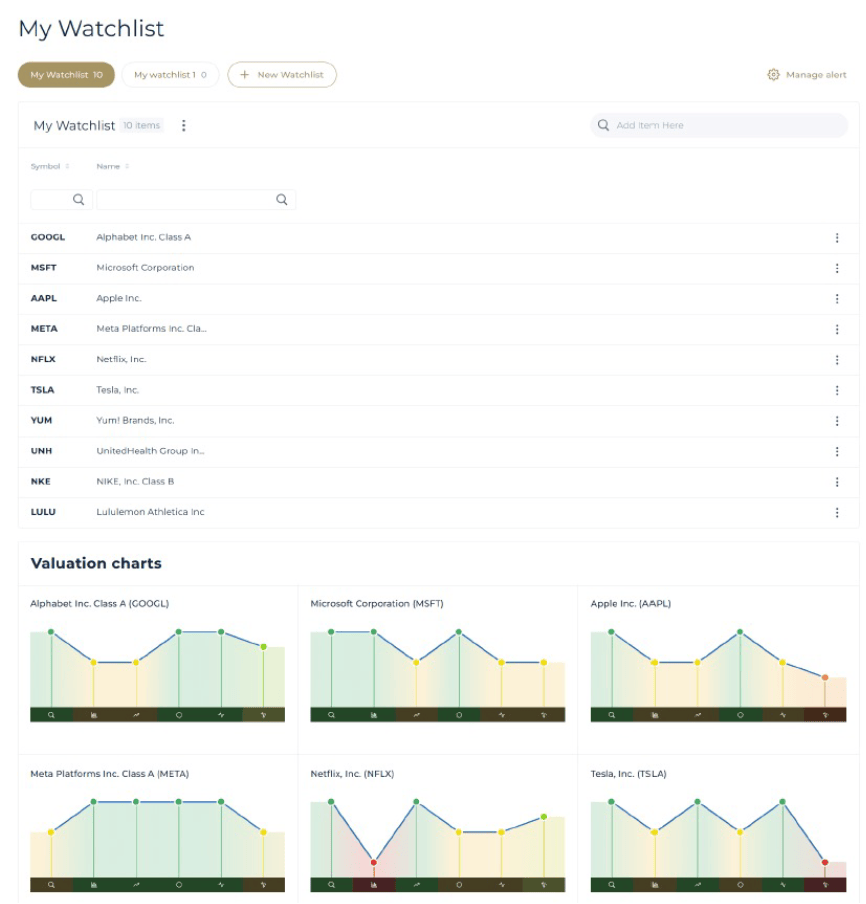Open the NFLX row three-dot menu
This screenshot has width=866, height=904.
tap(837, 360)
